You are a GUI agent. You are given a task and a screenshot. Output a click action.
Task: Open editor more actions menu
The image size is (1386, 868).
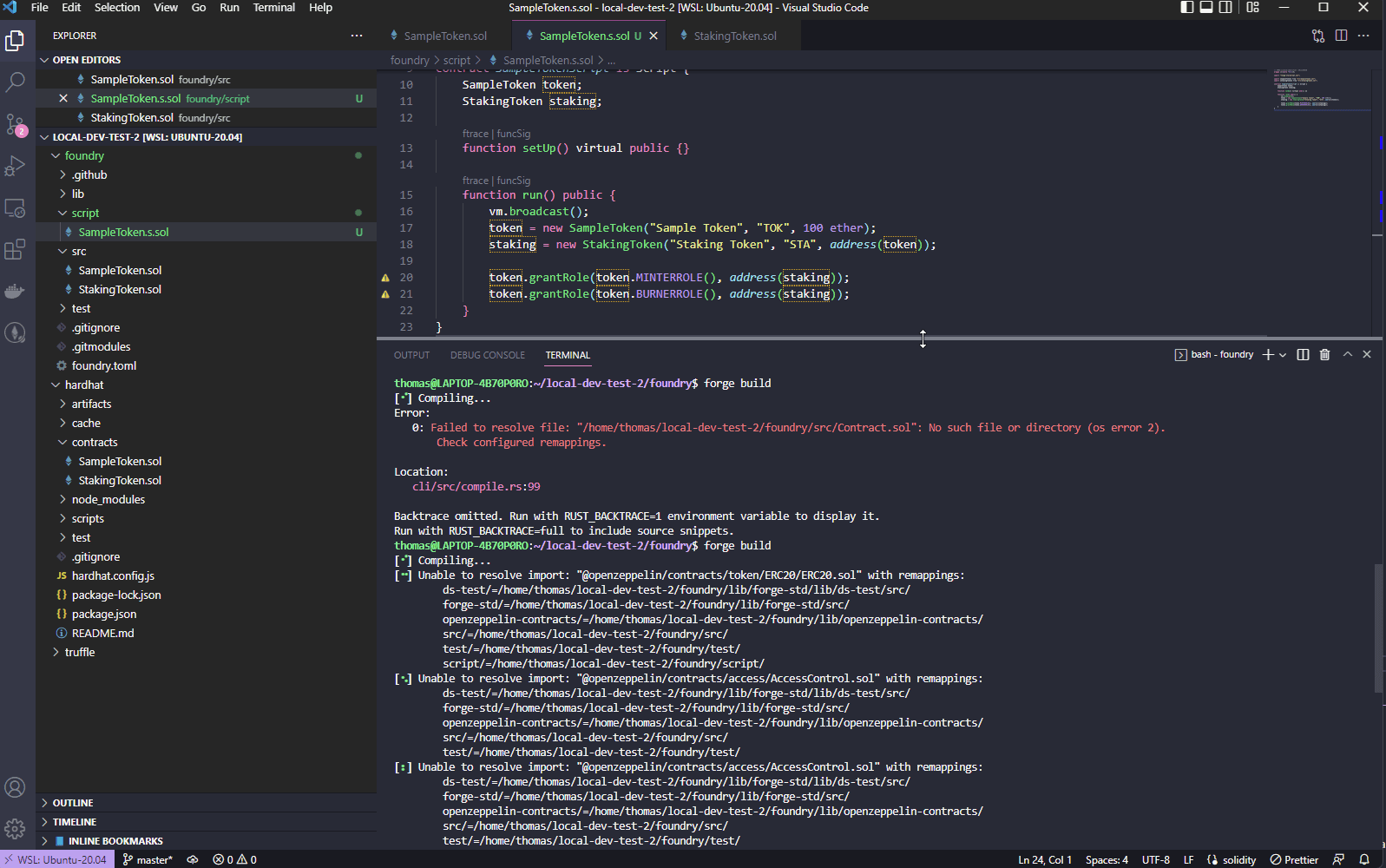(x=1363, y=36)
